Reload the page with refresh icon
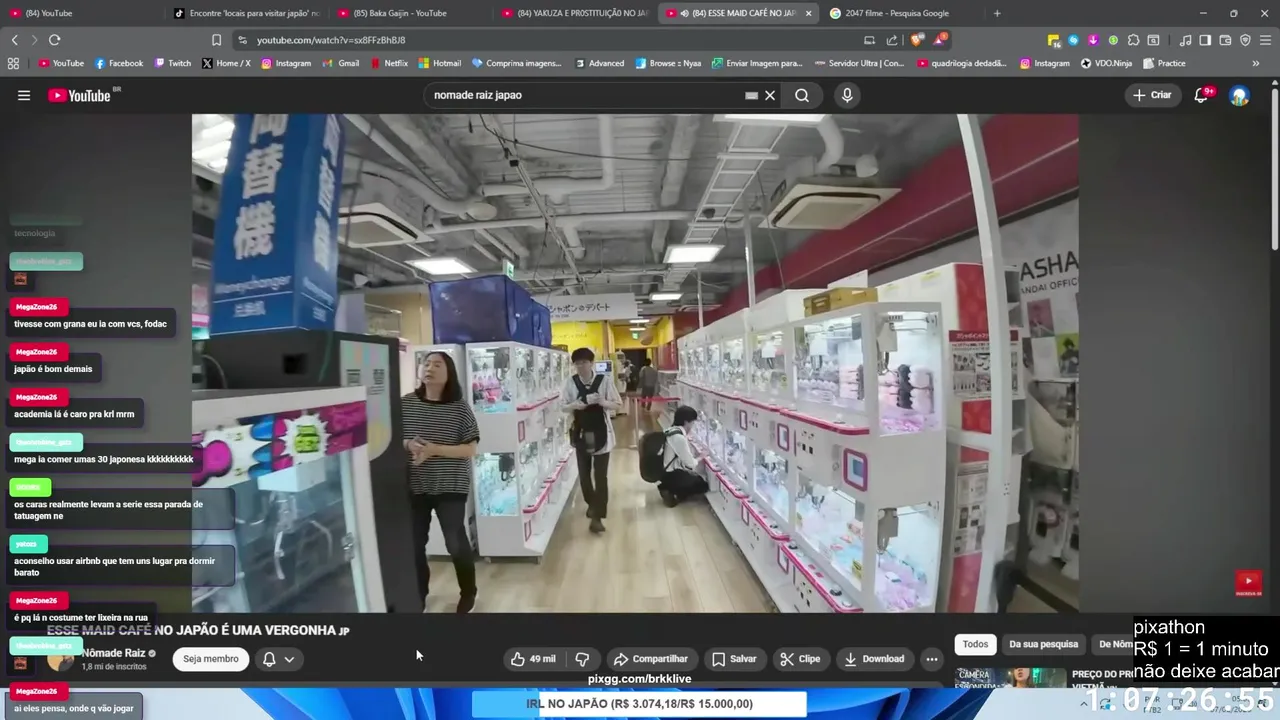 (54, 40)
